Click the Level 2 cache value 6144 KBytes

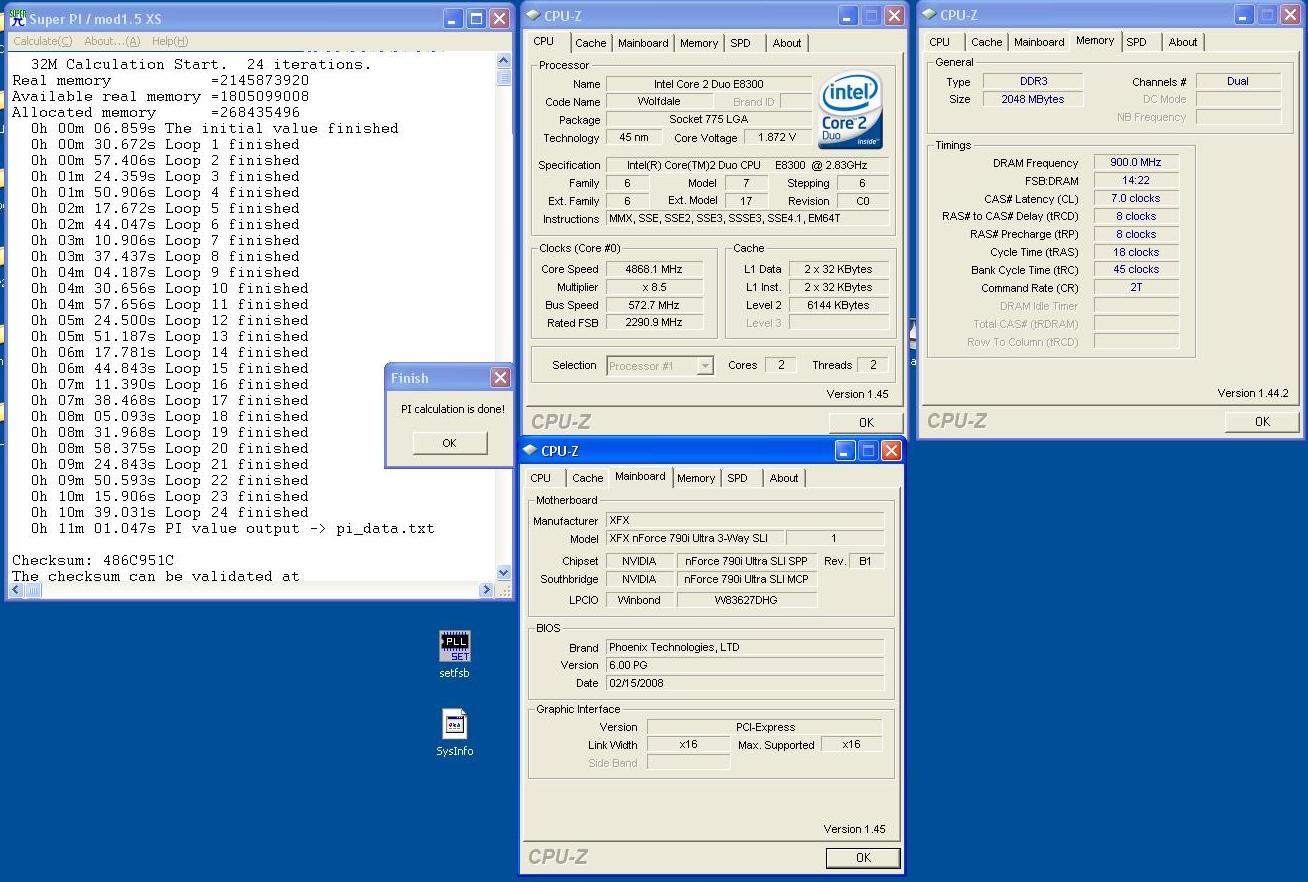point(837,305)
